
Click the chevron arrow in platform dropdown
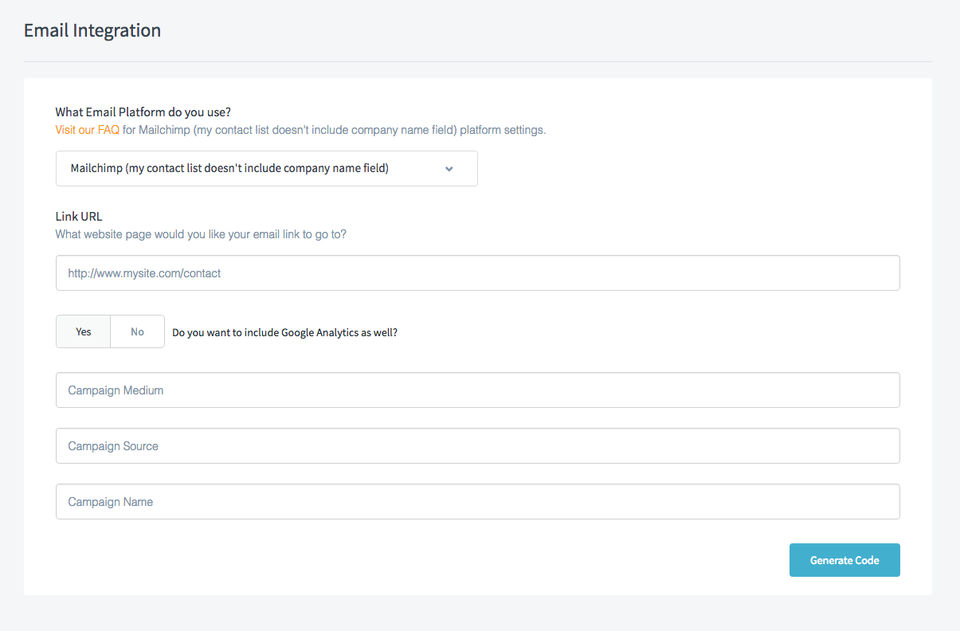click(x=449, y=169)
